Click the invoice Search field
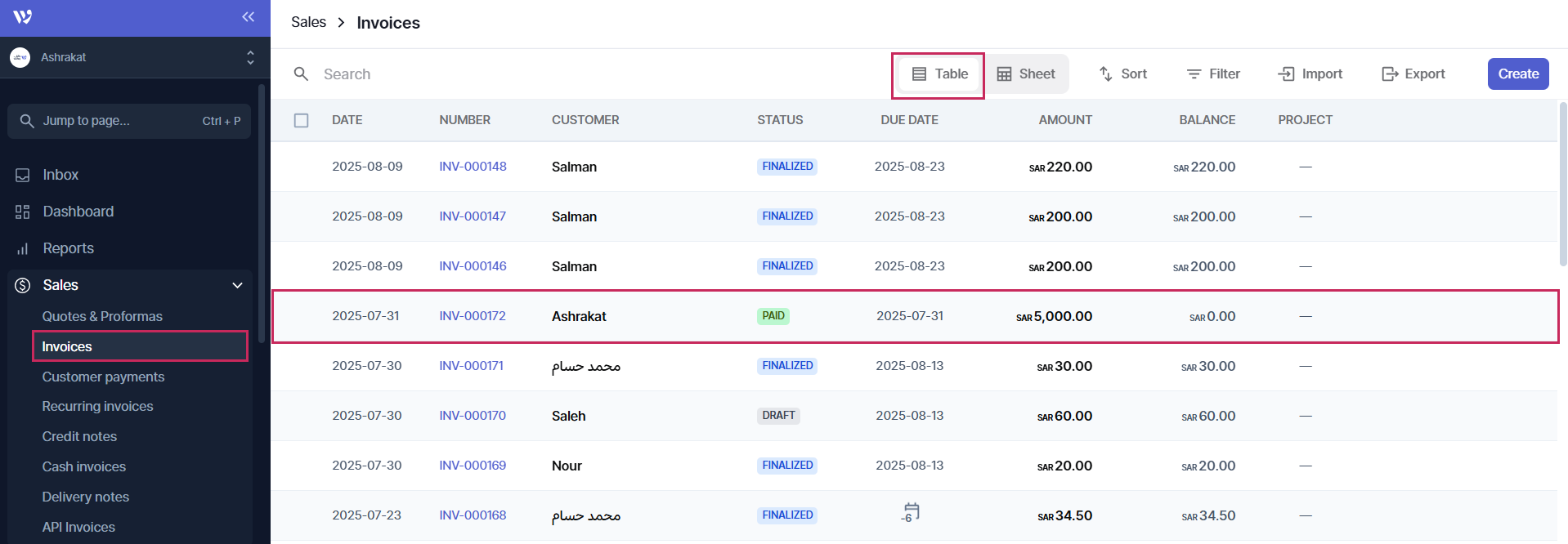This screenshot has width=1568, height=544. tap(491, 74)
